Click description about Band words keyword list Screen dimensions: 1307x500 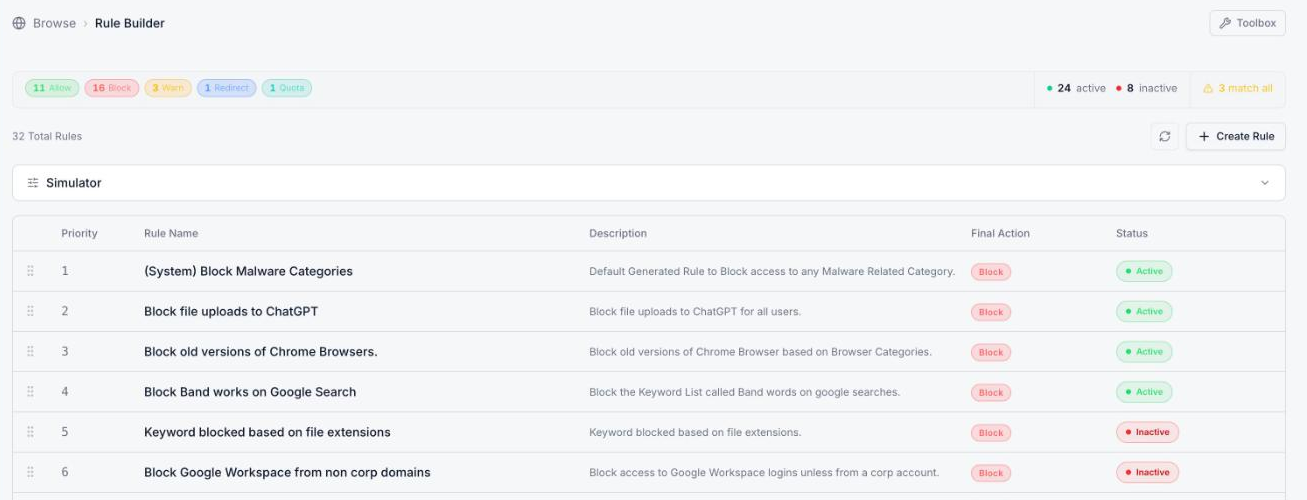coord(744,392)
